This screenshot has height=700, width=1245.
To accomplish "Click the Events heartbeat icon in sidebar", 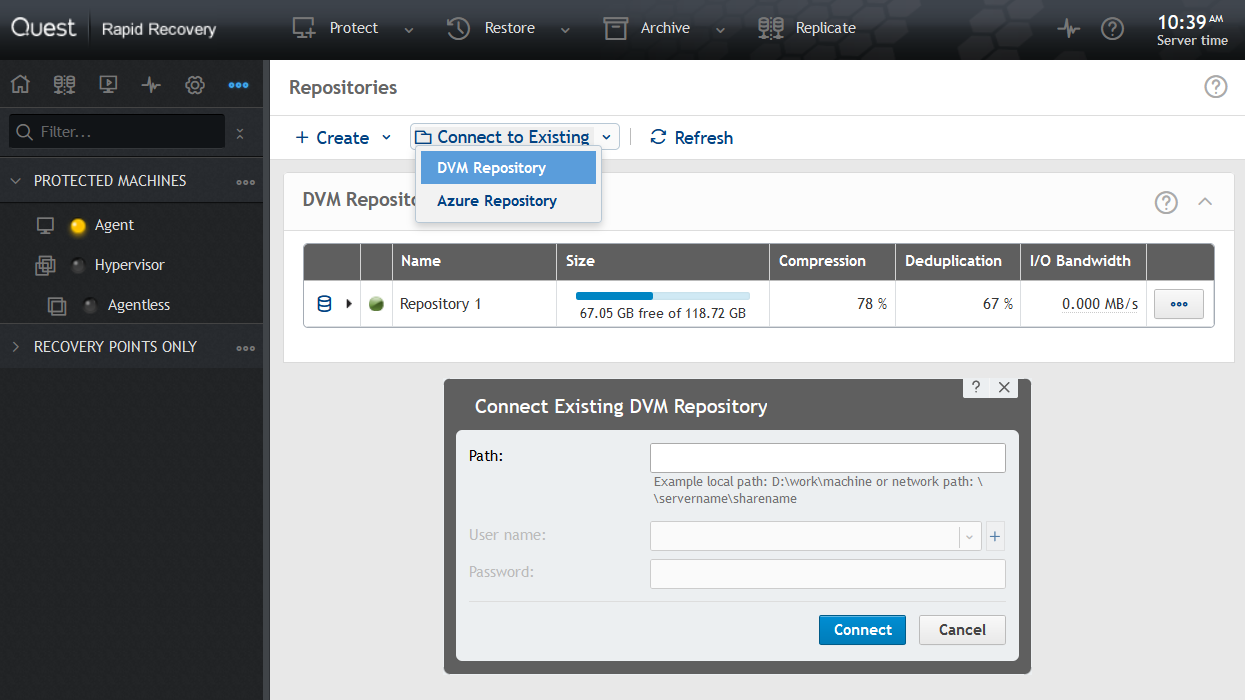I will coord(150,84).
